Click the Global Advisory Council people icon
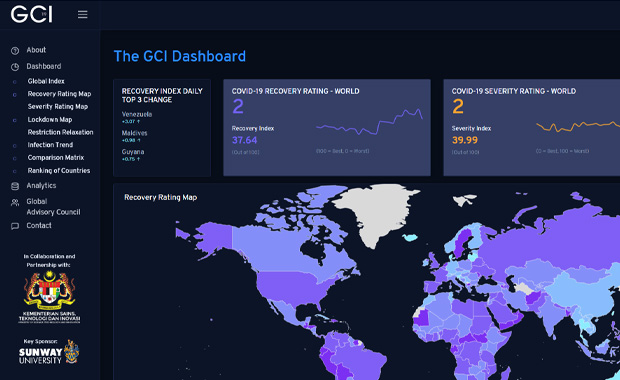 tap(15, 202)
